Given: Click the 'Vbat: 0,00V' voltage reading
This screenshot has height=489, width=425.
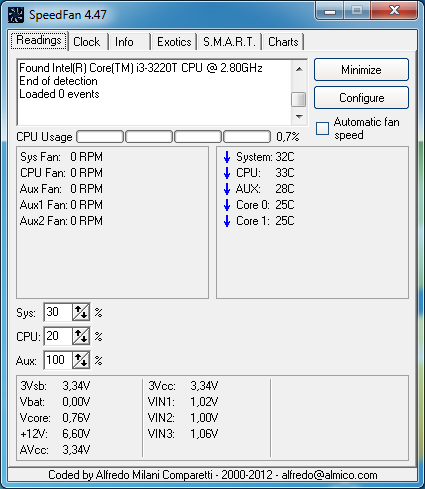Looking at the screenshot, I should coord(55,402).
